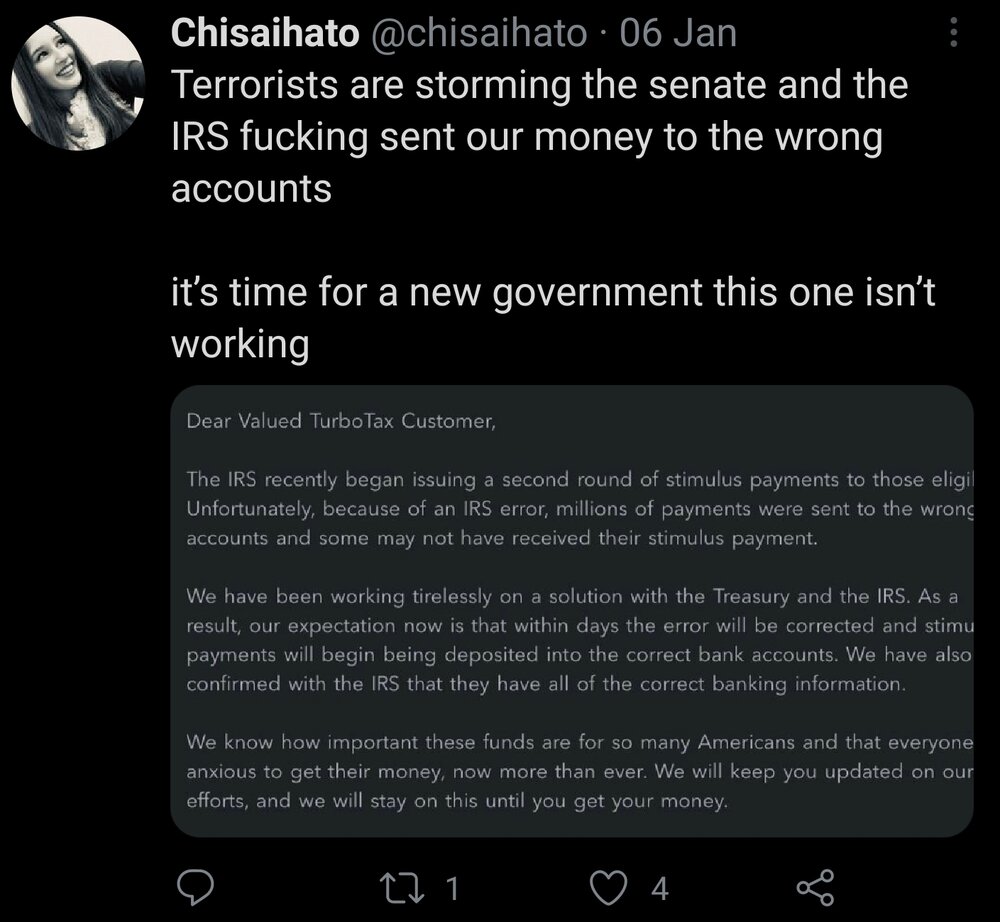View the like count of 4
This screenshot has width=1000, height=922.
660,887
